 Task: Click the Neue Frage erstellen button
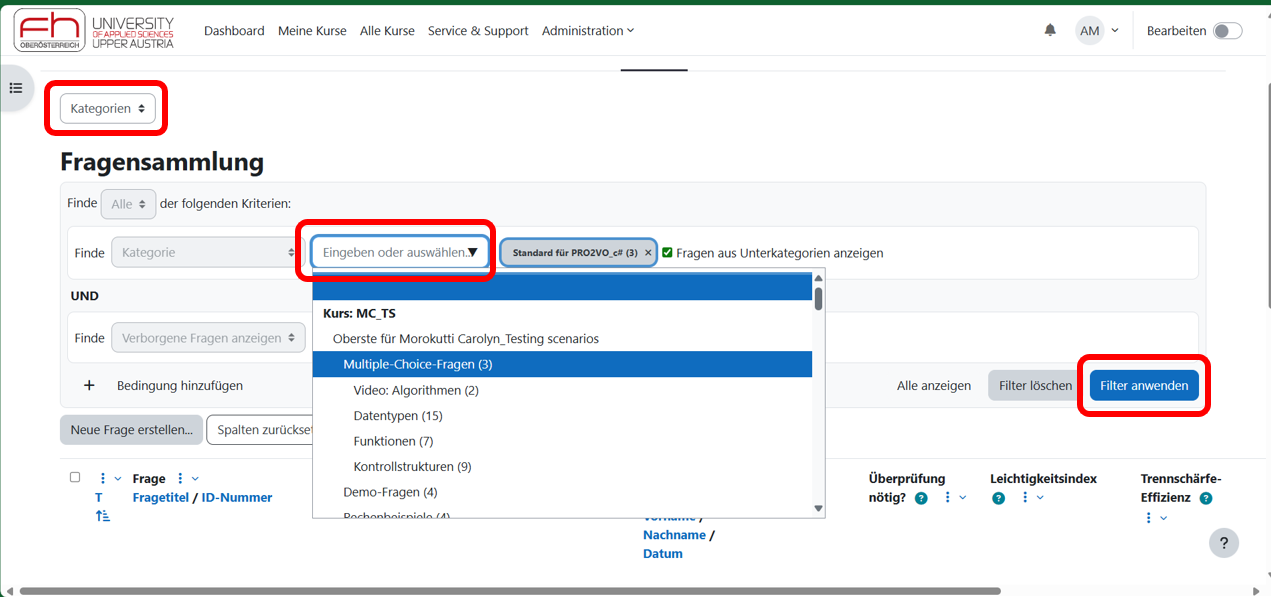pos(131,430)
